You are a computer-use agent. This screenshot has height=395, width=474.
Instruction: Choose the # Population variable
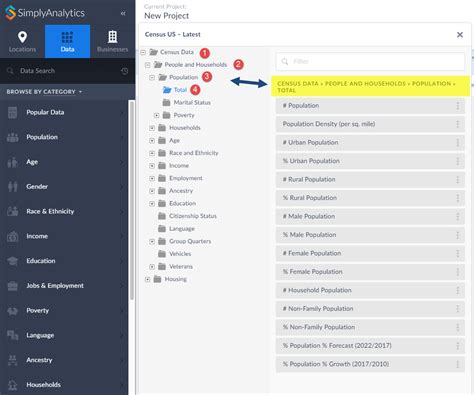pos(370,106)
